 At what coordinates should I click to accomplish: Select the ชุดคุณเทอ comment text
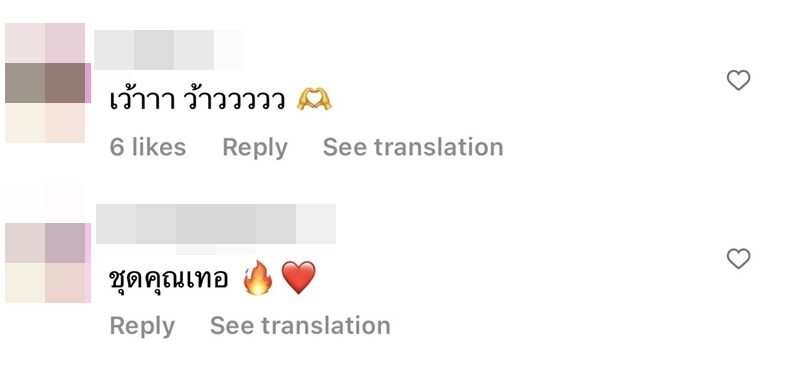pyautogui.click(x=168, y=279)
